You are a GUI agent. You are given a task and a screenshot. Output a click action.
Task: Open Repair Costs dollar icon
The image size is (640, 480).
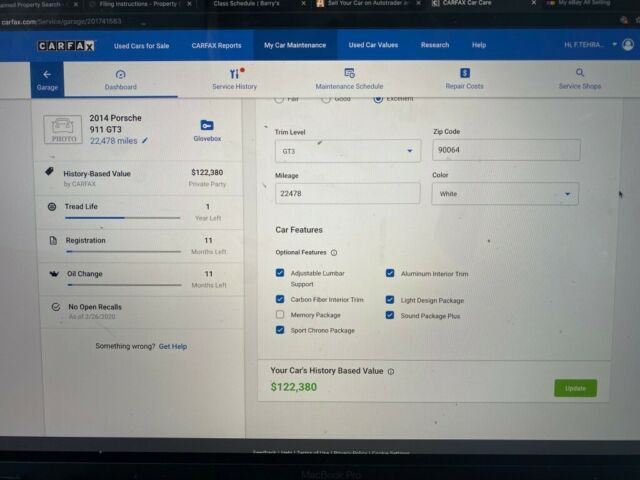(464, 73)
